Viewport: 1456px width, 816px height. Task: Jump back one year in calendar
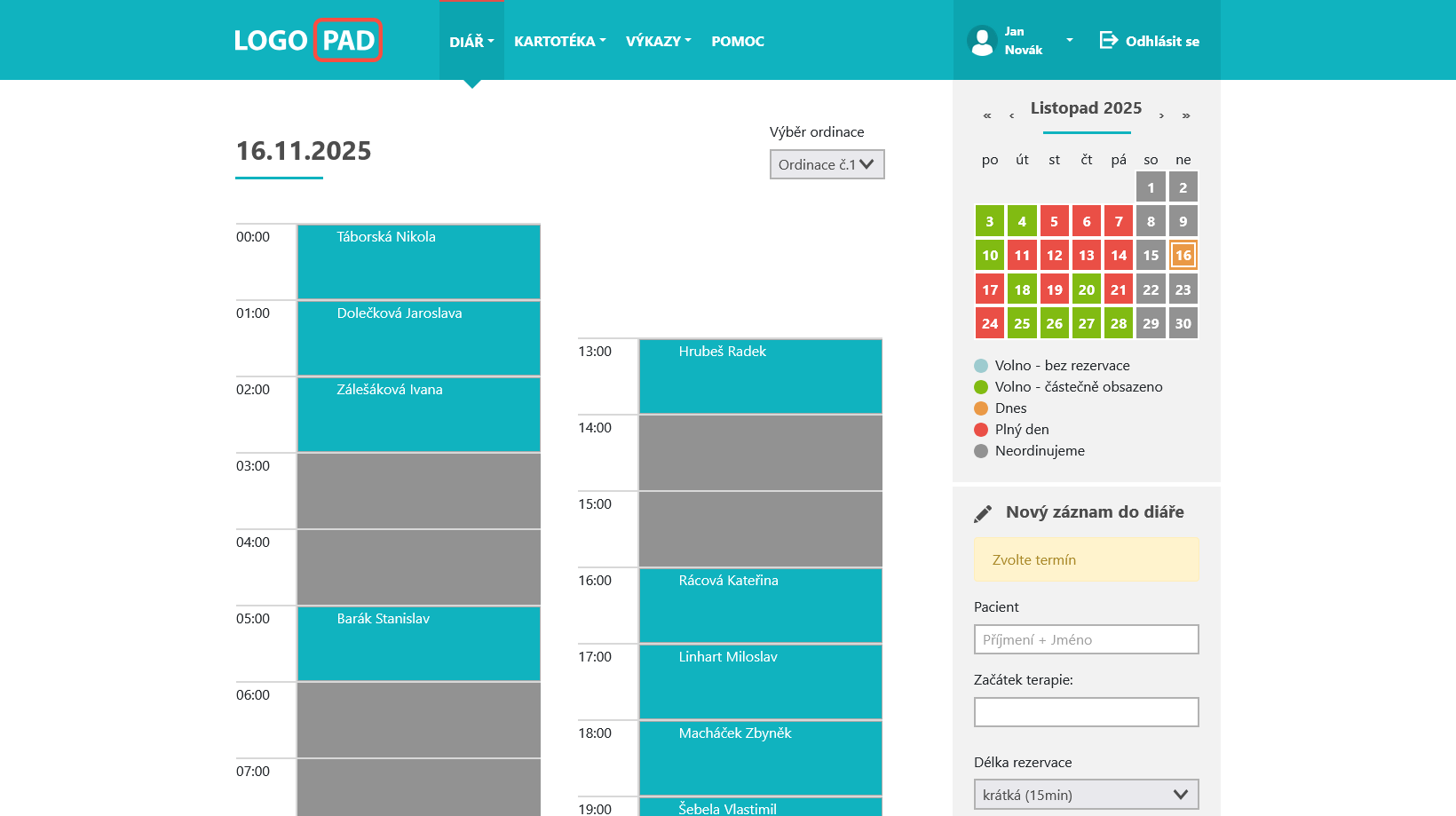(x=987, y=115)
